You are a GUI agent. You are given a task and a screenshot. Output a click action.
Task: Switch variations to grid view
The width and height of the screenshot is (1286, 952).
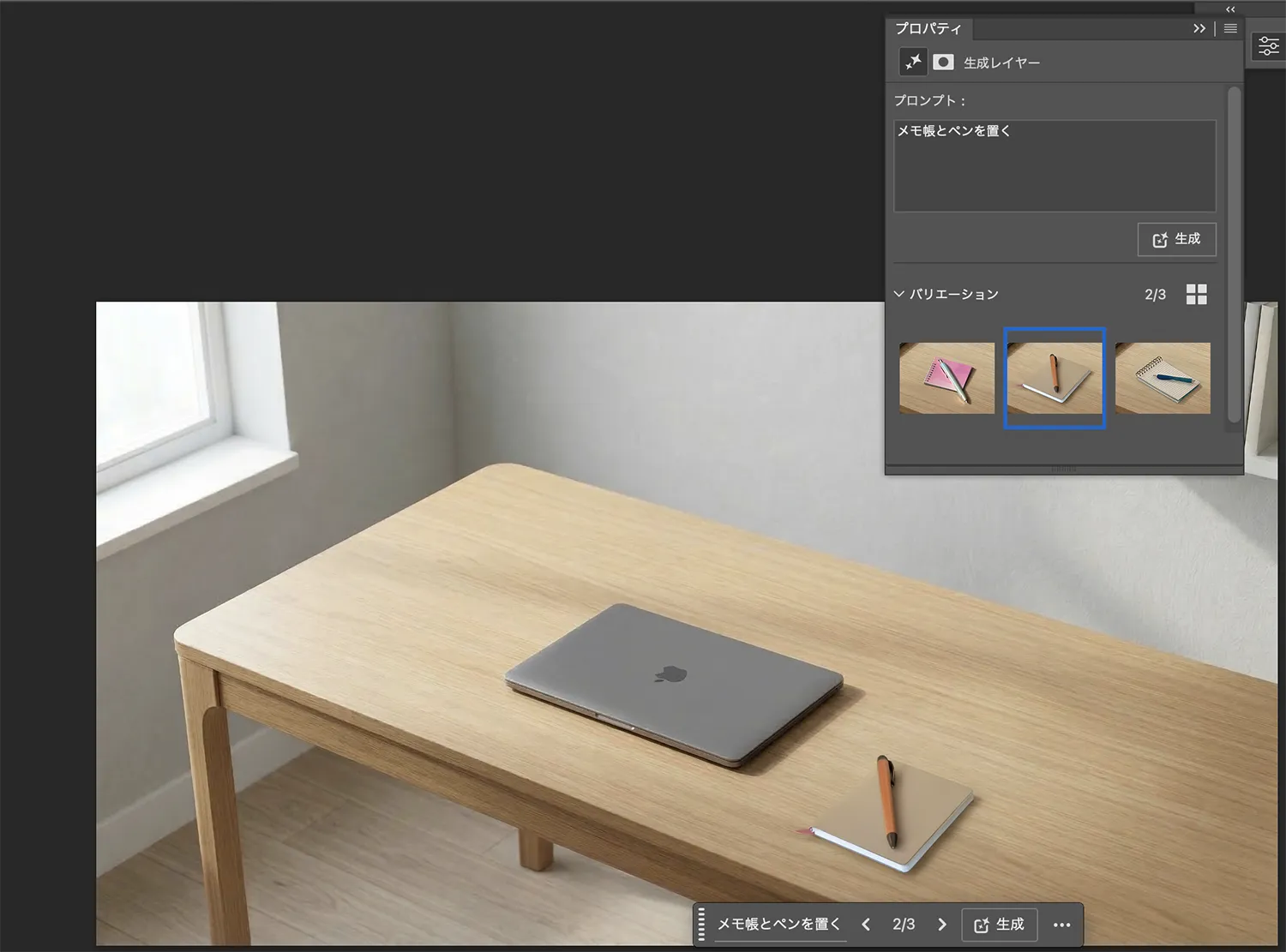point(1196,294)
